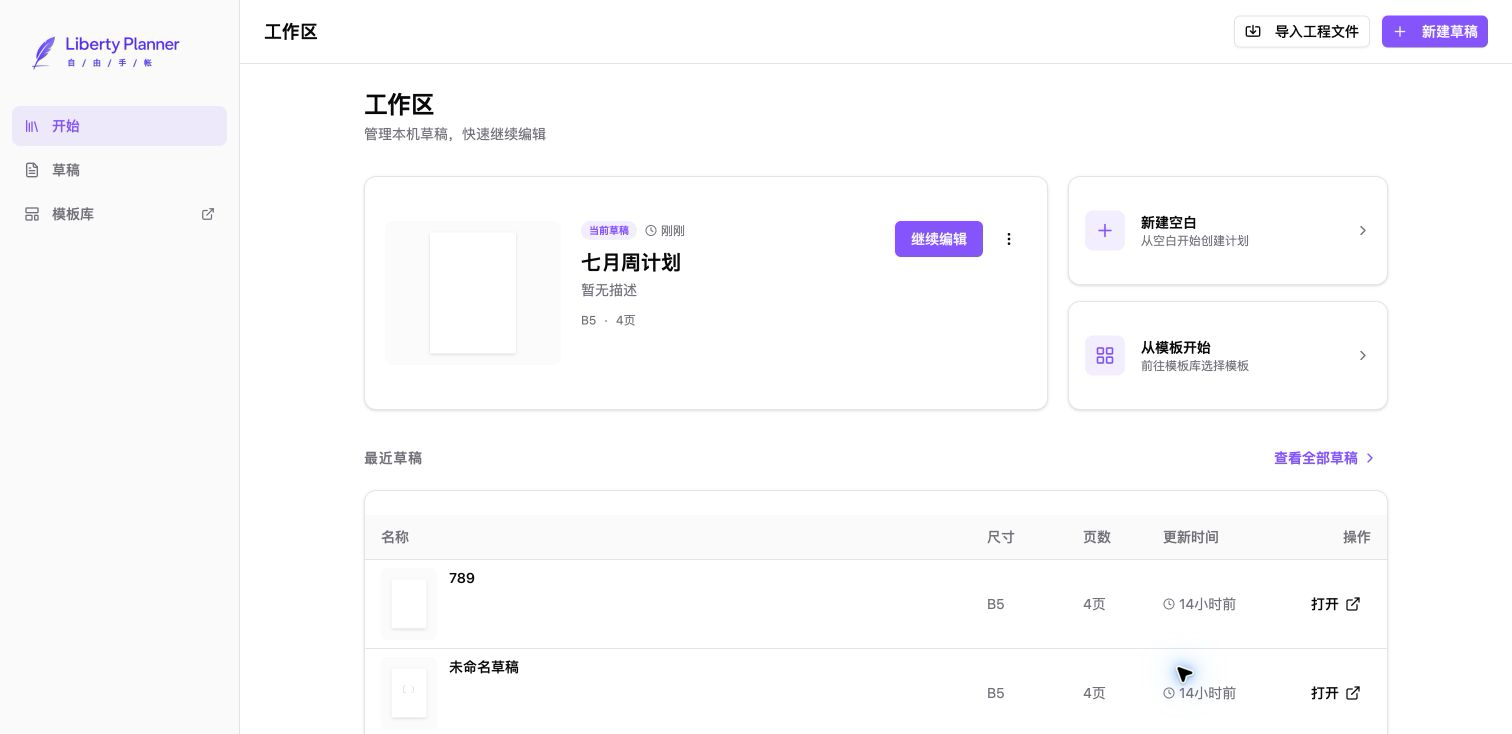
Task: Click the 更新时间 column header
Action: [x=1191, y=537]
